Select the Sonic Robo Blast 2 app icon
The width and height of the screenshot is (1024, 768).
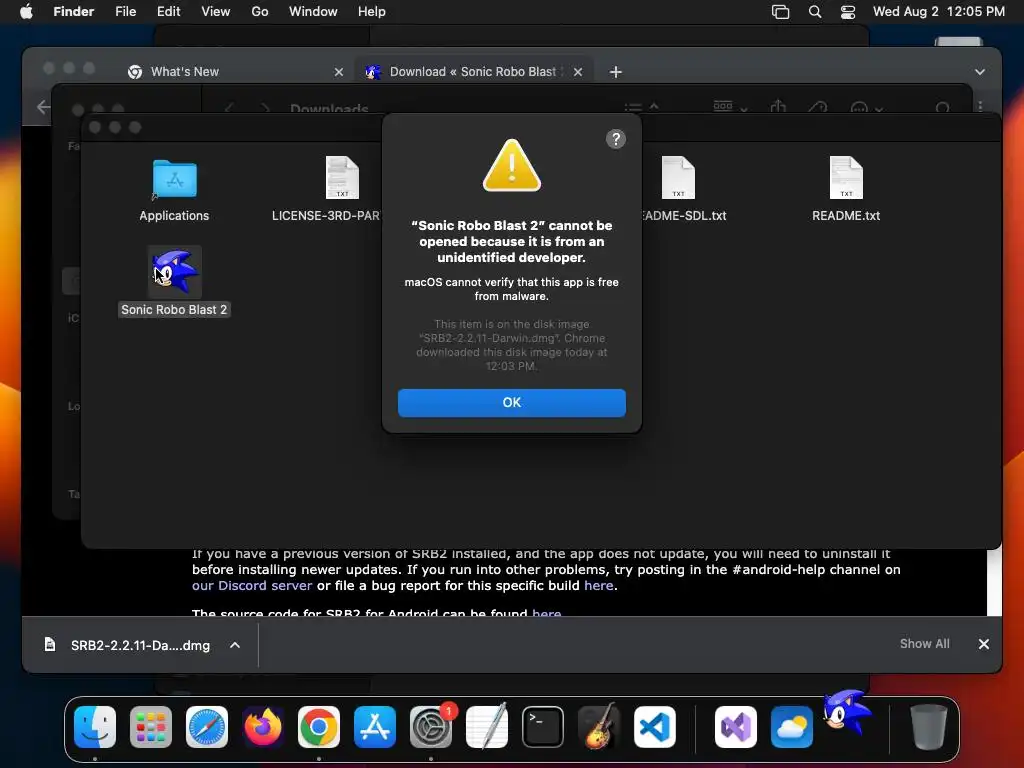point(174,272)
